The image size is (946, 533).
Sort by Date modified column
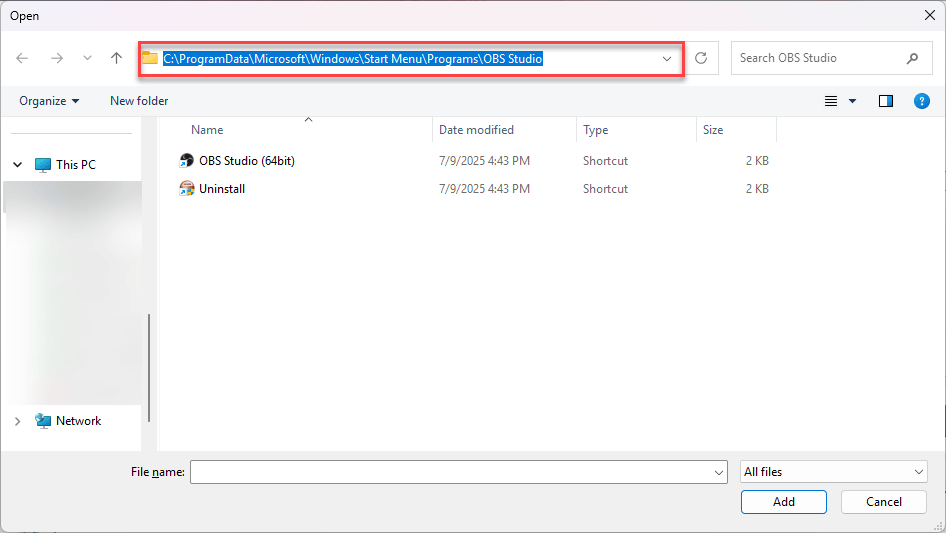click(x=476, y=130)
